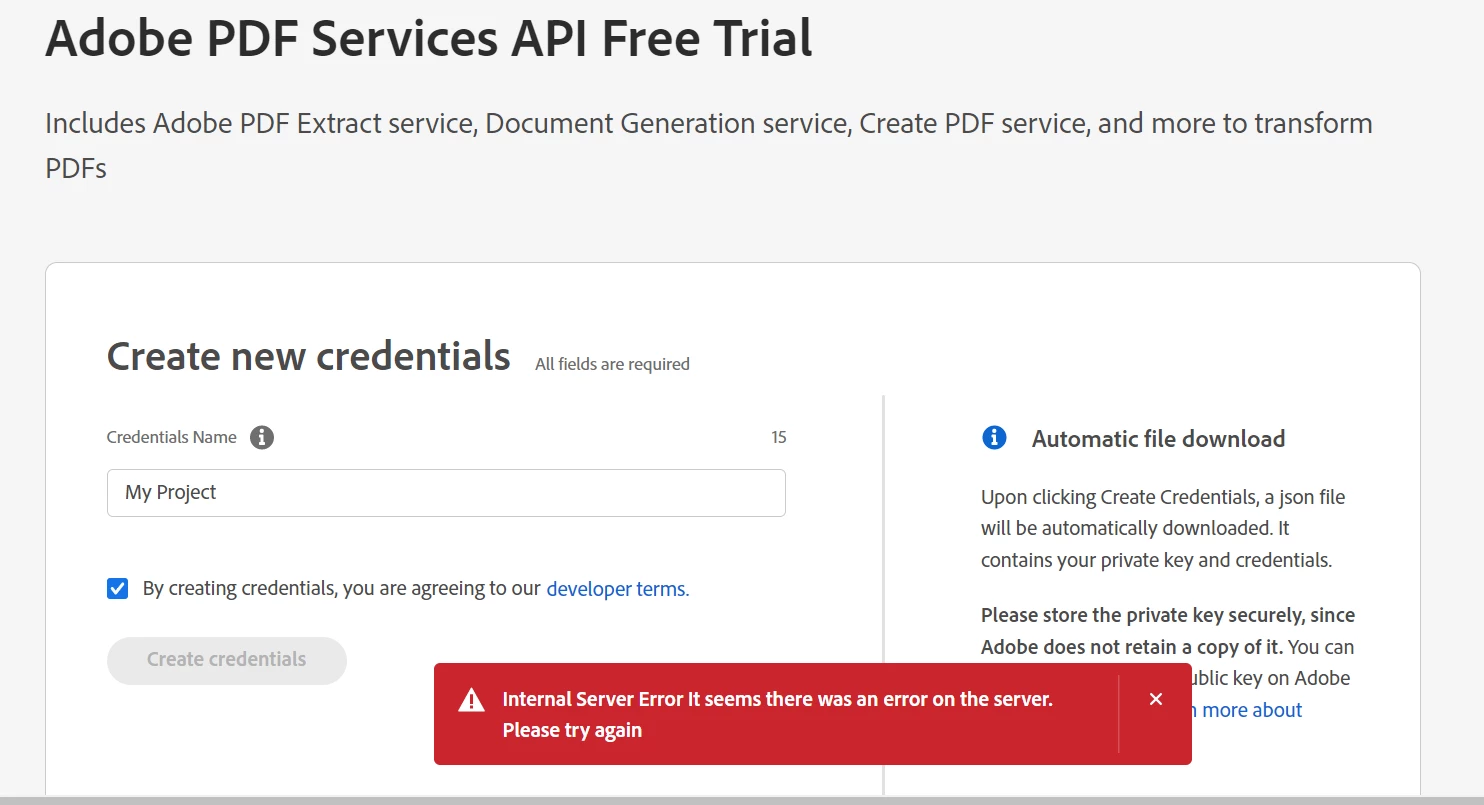Screen dimensions: 1484x805
Task: Click the 15 character counter
Action: coord(779,437)
